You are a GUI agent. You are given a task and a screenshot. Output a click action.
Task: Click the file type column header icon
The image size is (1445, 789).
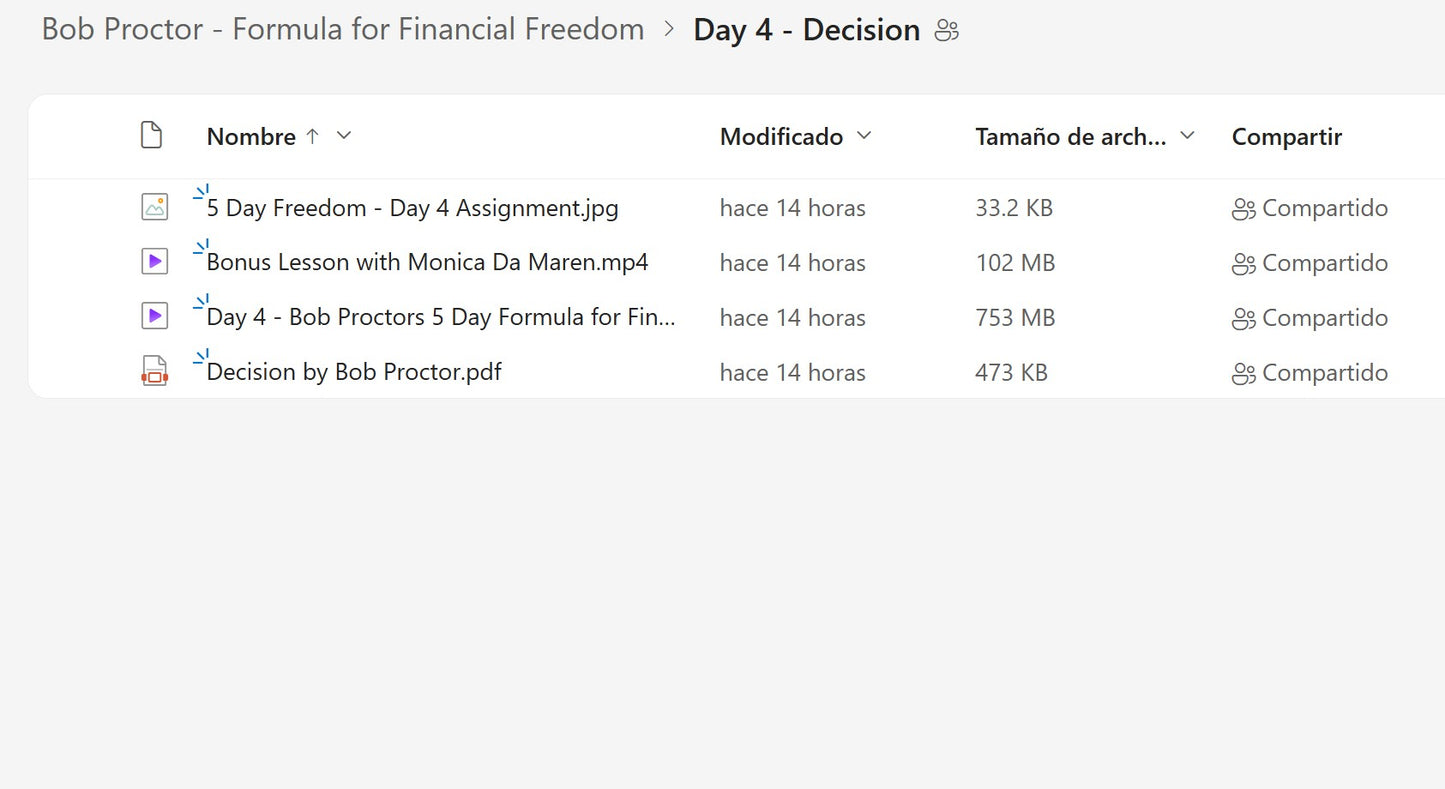[x=151, y=136]
